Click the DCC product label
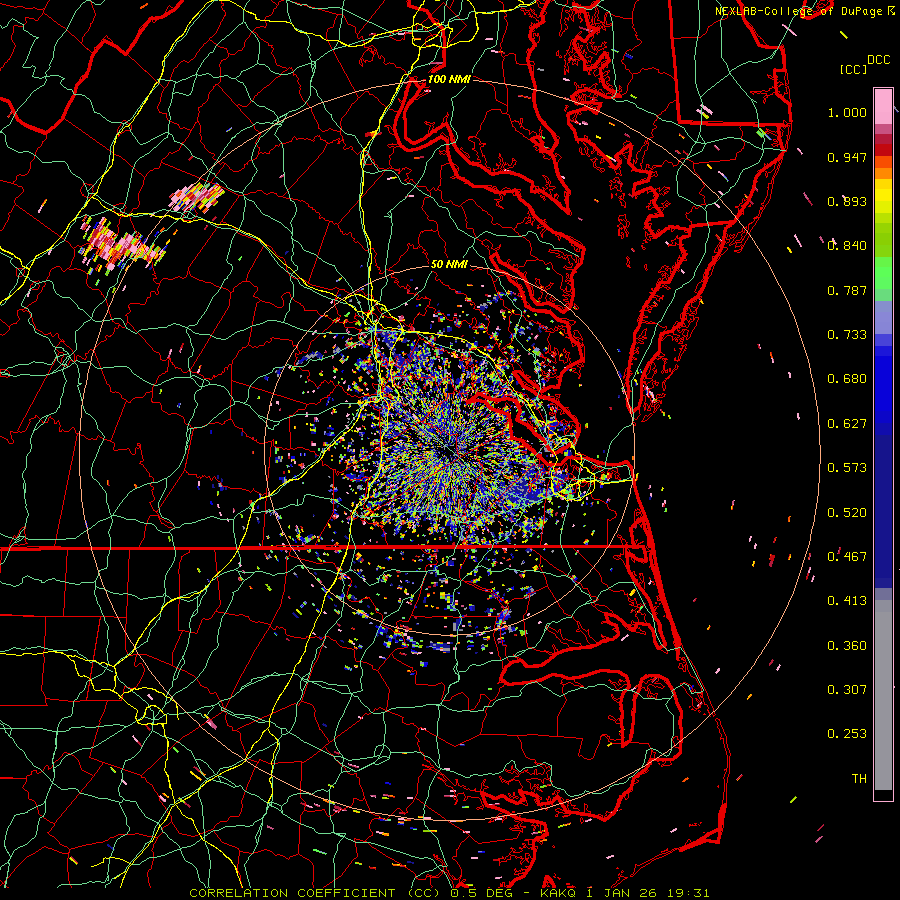Viewport: 900px width, 900px height. click(x=879, y=60)
